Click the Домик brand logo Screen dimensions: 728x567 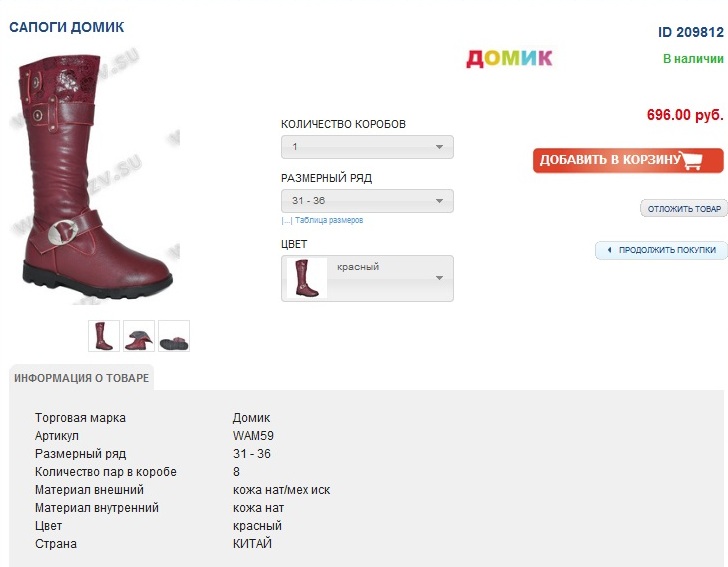click(x=509, y=58)
